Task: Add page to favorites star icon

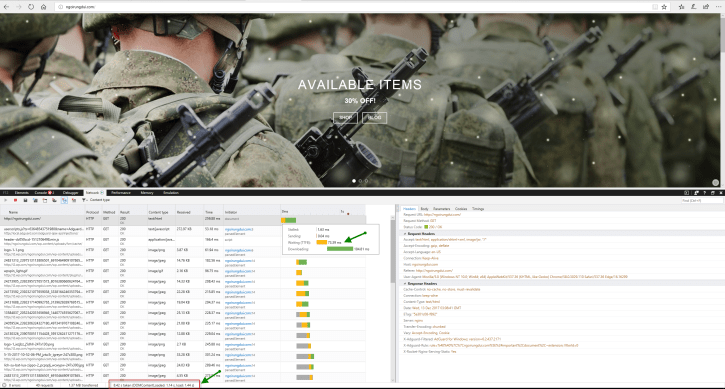Action: [664, 7]
